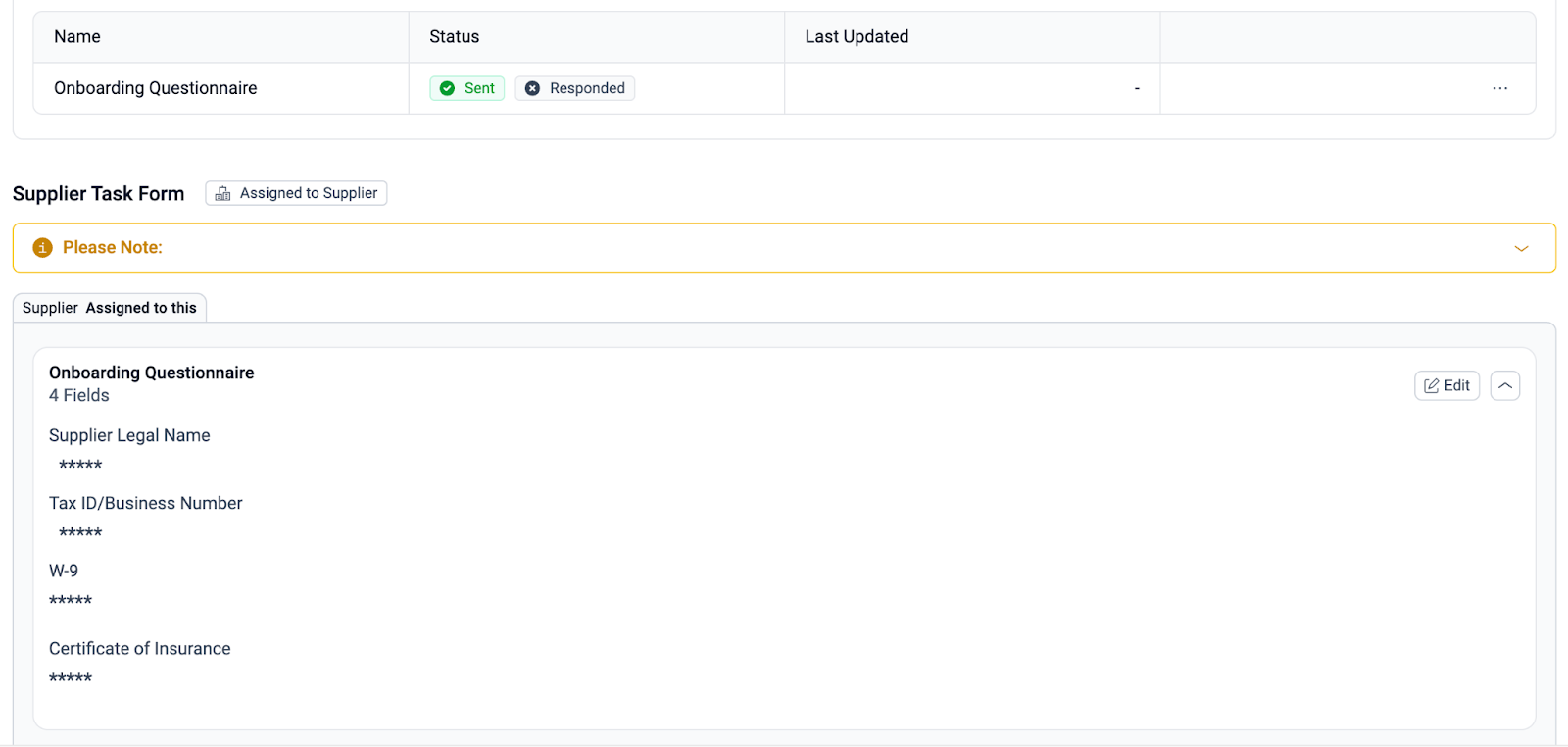Image resolution: width=1568 pixels, height=747 pixels.
Task: Click the Edit button on Onboarding Questionnaire
Action: (x=1446, y=385)
